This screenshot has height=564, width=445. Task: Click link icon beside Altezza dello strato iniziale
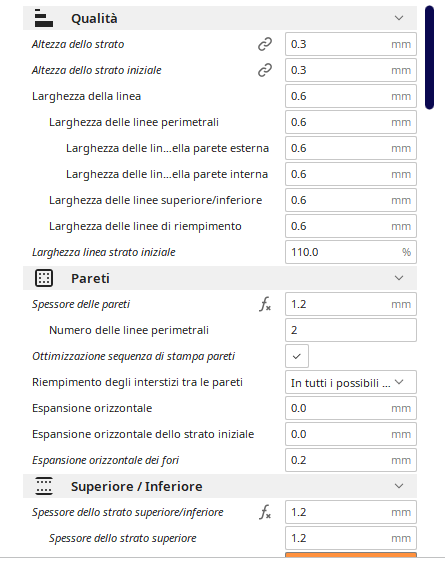265,70
